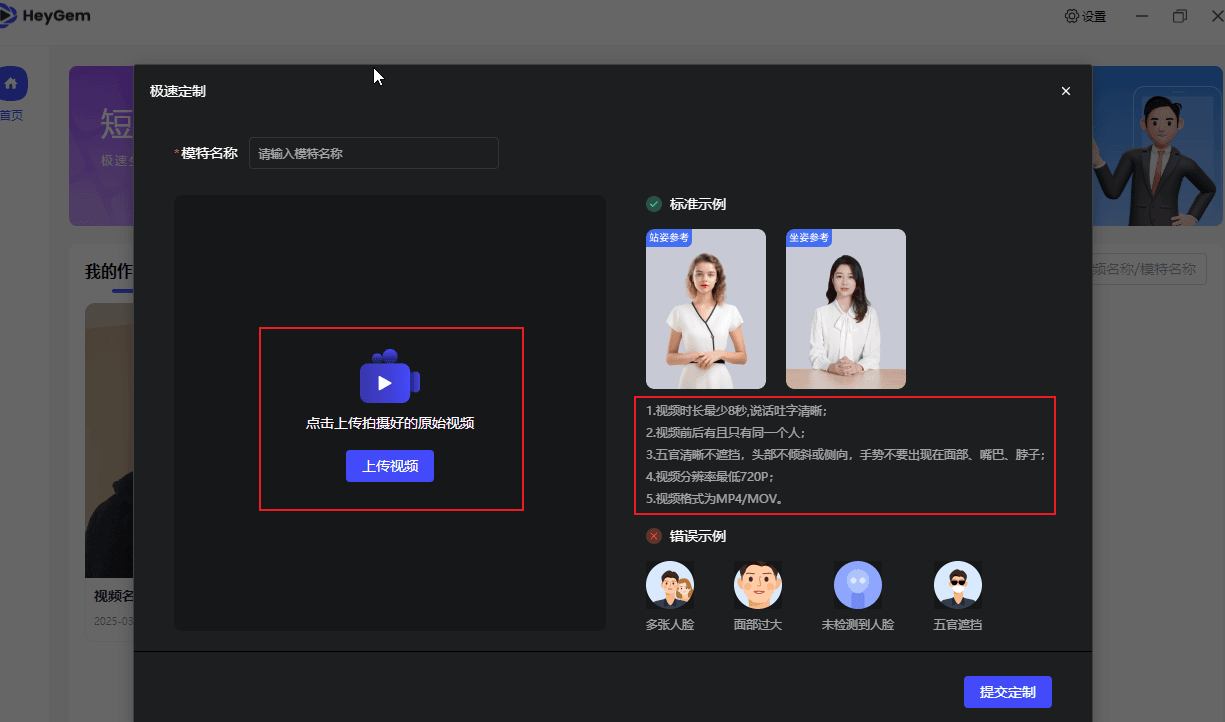Image resolution: width=1225 pixels, height=722 pixels.
Task: Click the HeyGem logo icon
Action: tap(8, 16)
